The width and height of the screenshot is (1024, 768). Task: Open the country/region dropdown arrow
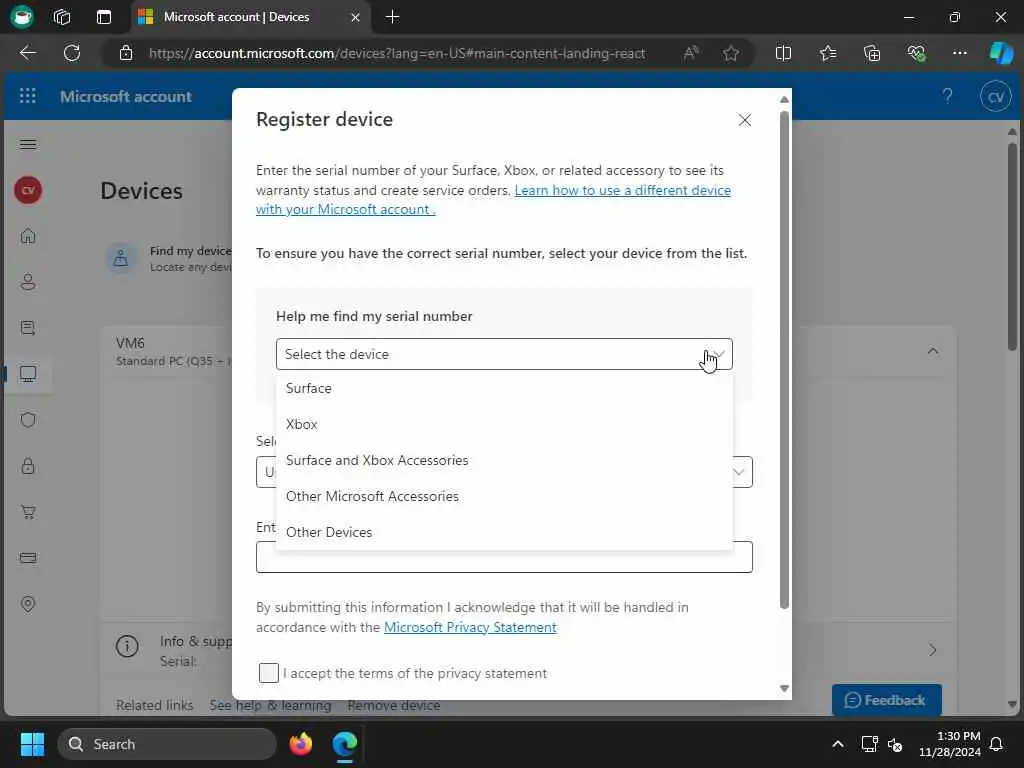point(739,472)
